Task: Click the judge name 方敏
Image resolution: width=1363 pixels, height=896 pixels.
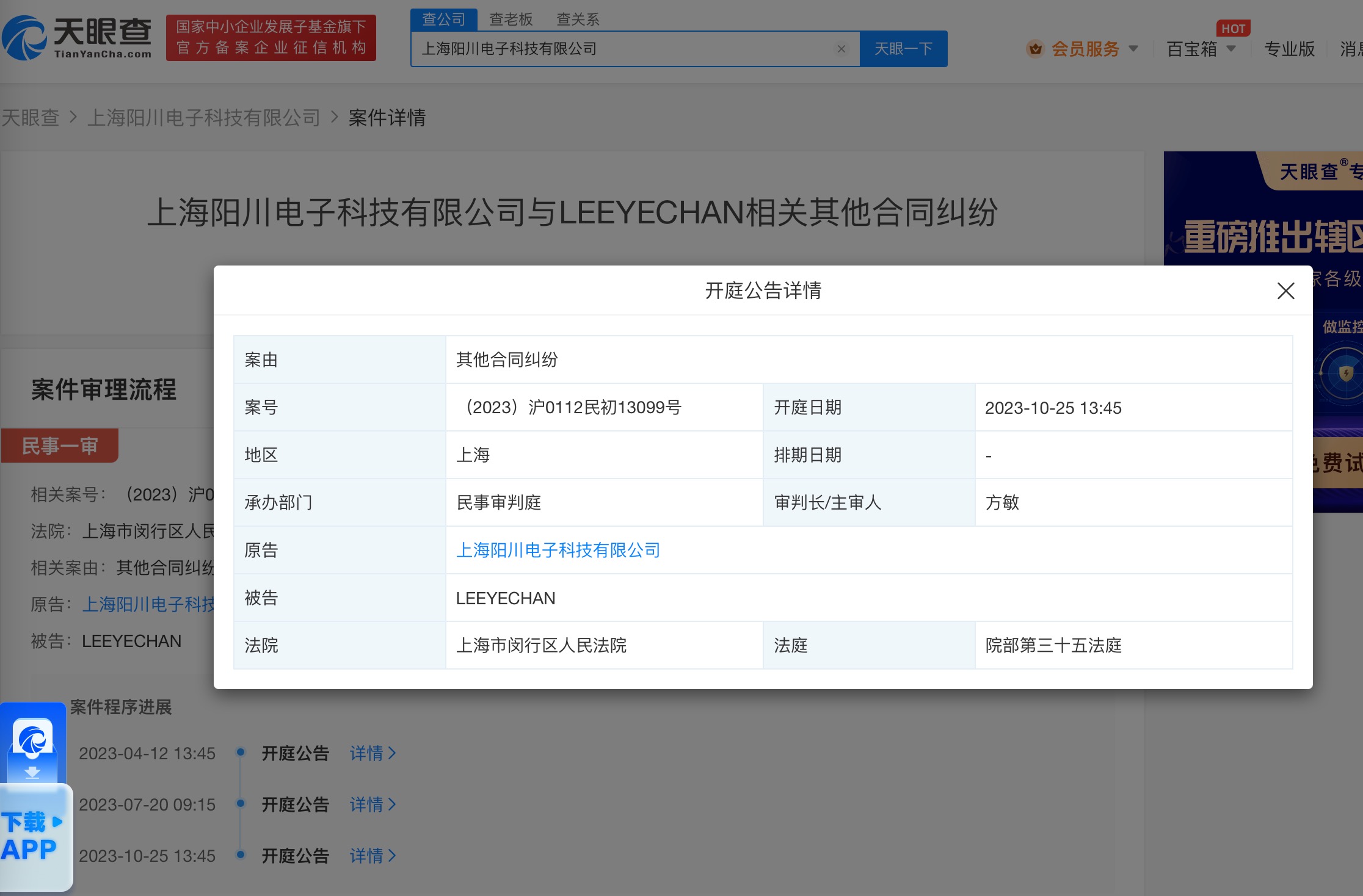Action: point(1002,503)
